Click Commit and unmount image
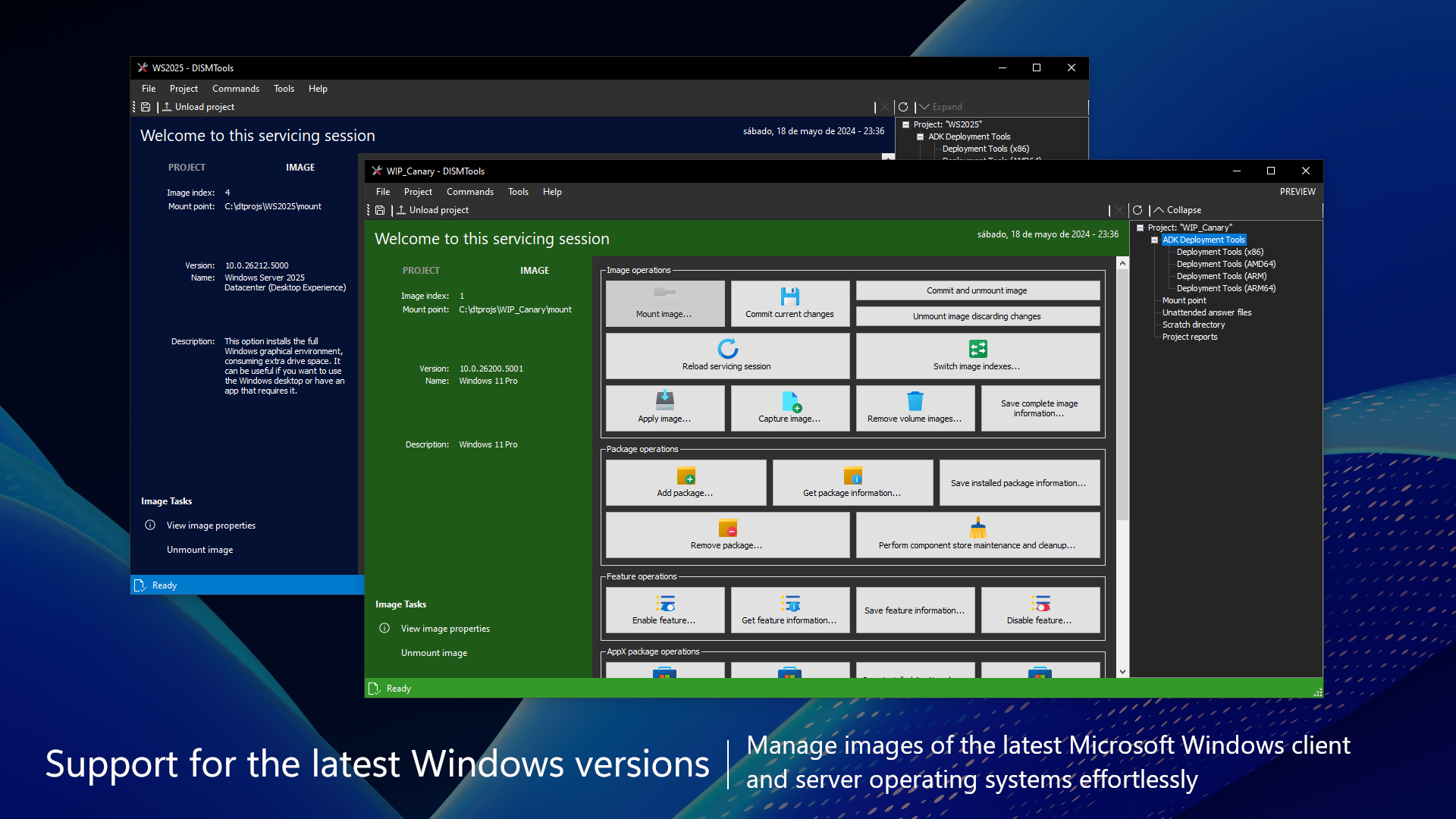The height and width of the screenshot is (819, 1456). (x=977, y=290)
